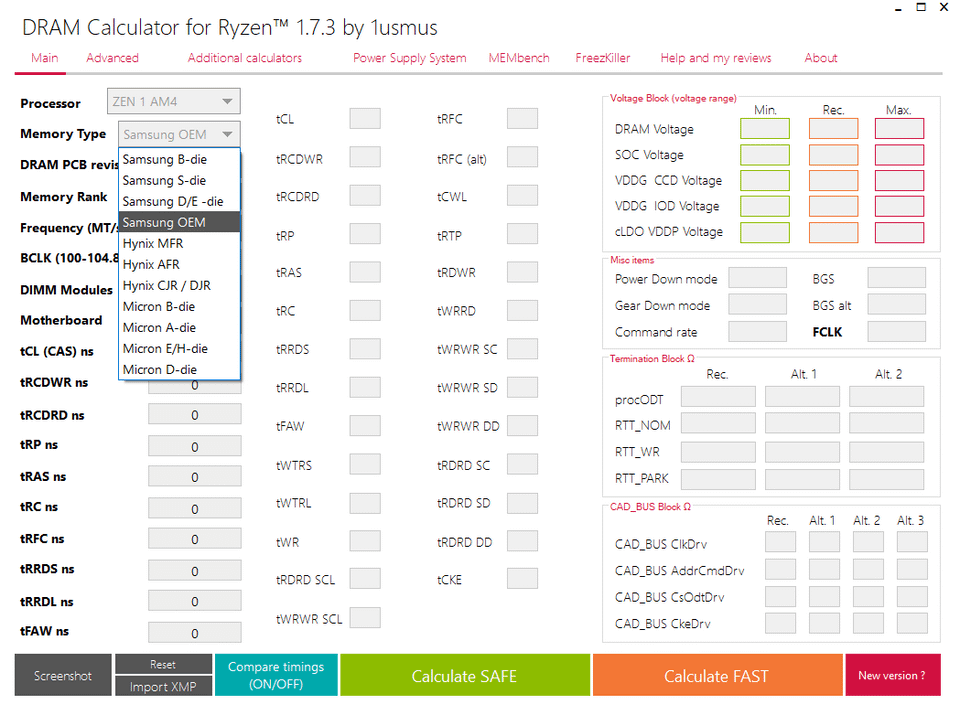
Task: Click the tRP ns input field
Action: (195, 446)
